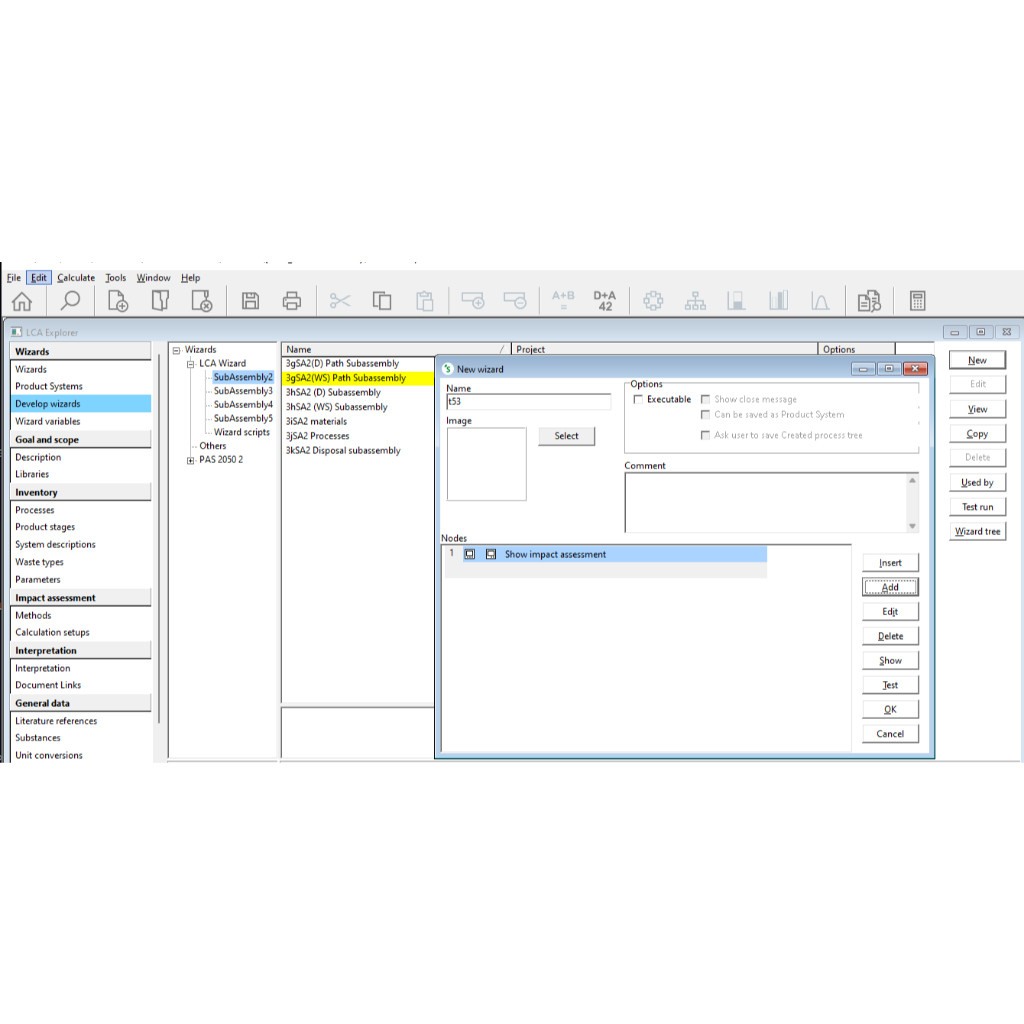The height and width of the screenshot is (1024, 1024).
Task: Click the New button in LCA Explorer
Action: tap(977, 360)
